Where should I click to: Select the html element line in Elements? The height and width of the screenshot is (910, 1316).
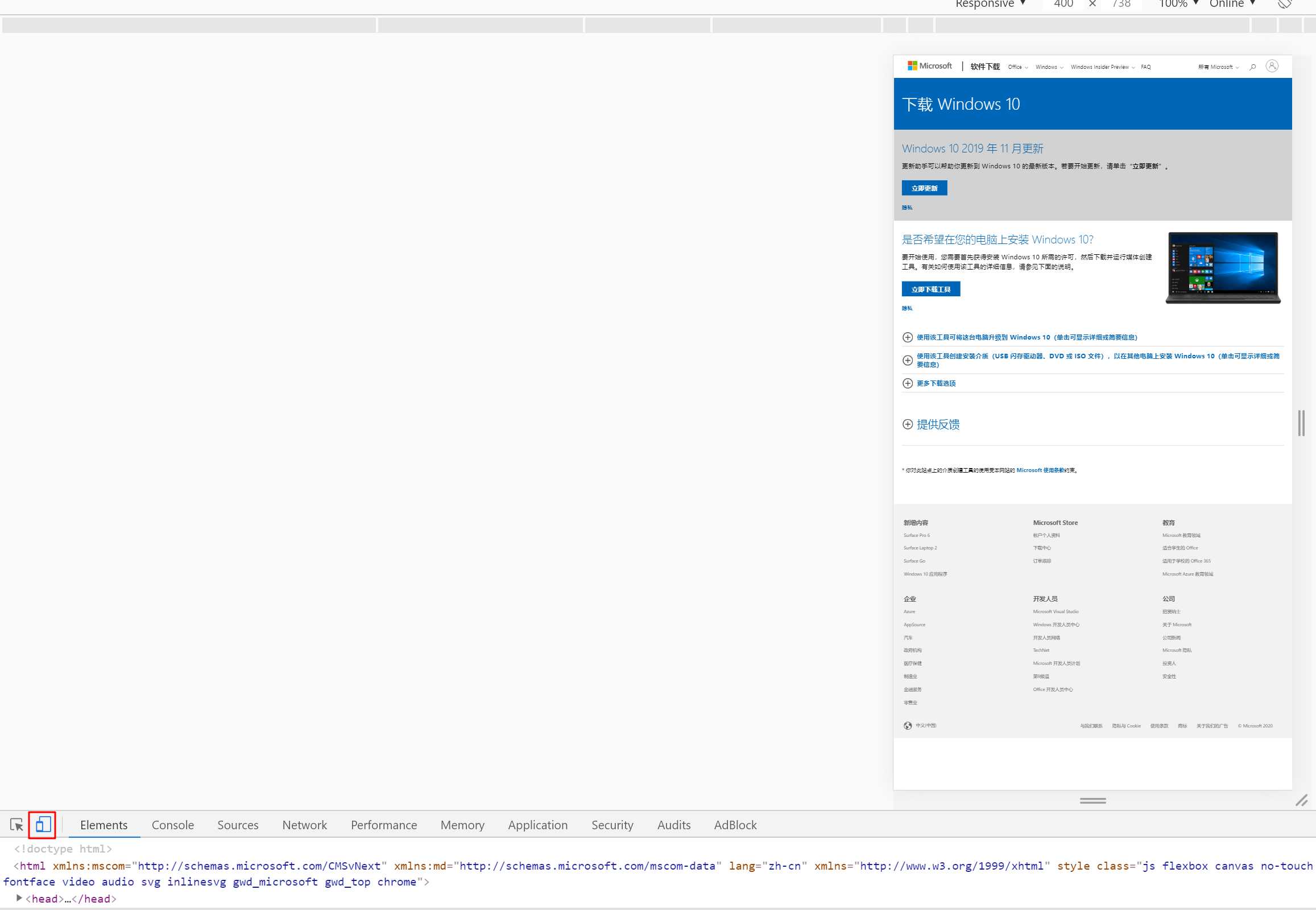pyautogui.click(x=658, y=874)
